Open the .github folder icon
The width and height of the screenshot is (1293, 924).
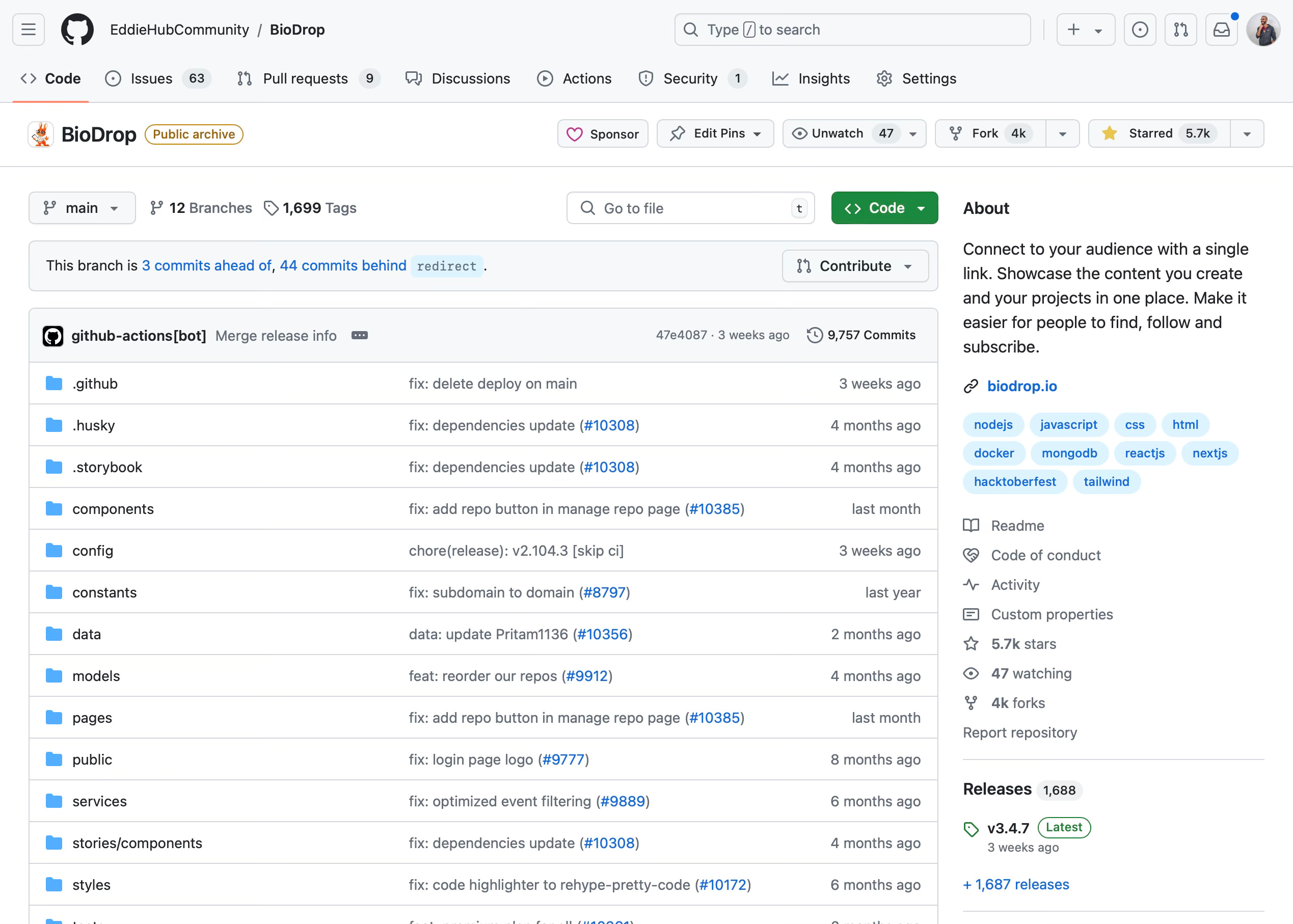(54, 384)
